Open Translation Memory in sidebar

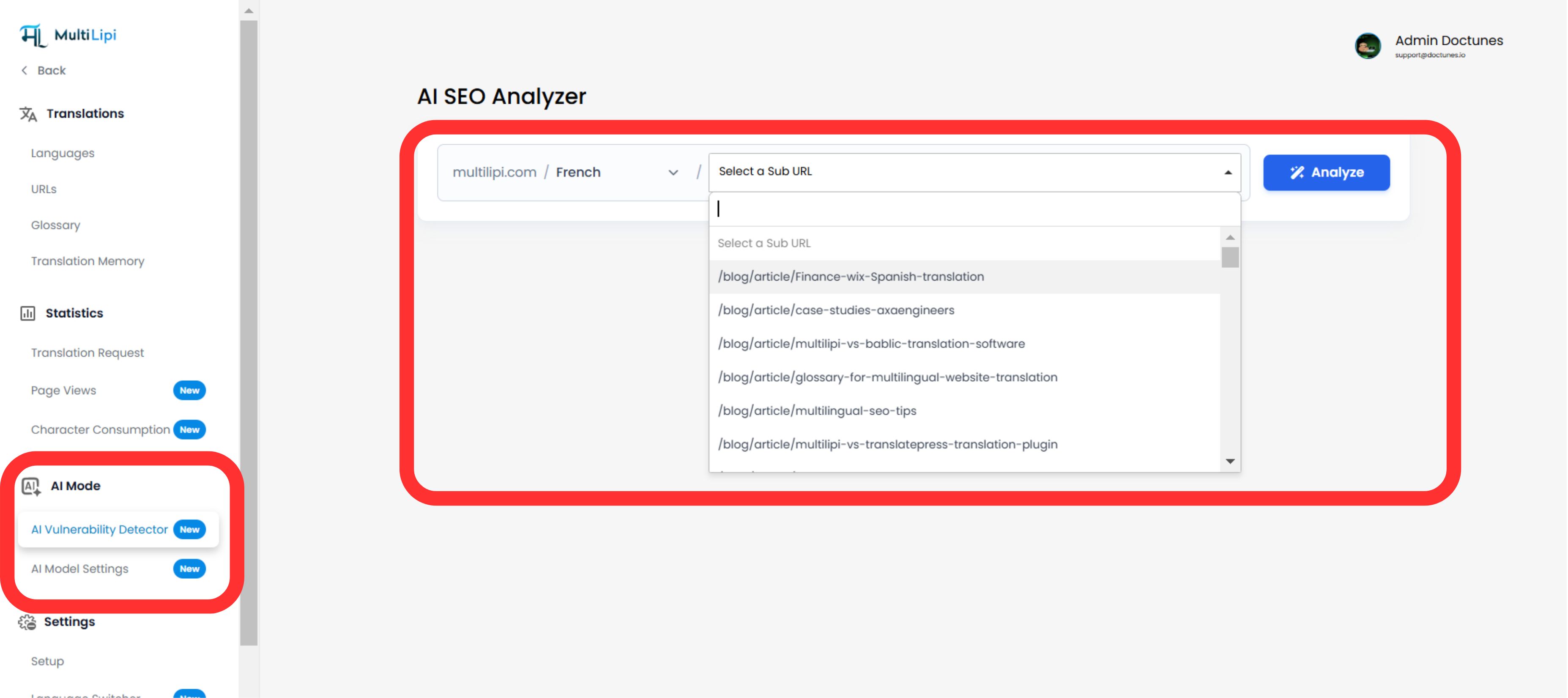coord(88,261)
